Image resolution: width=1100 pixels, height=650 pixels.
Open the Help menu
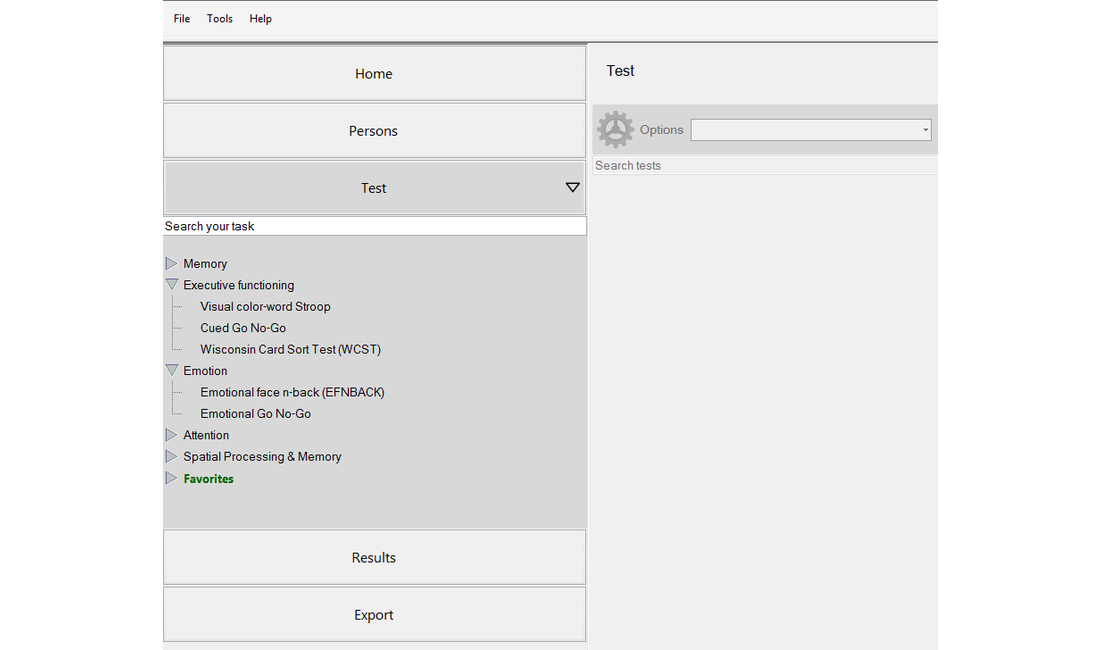(260, 19)
